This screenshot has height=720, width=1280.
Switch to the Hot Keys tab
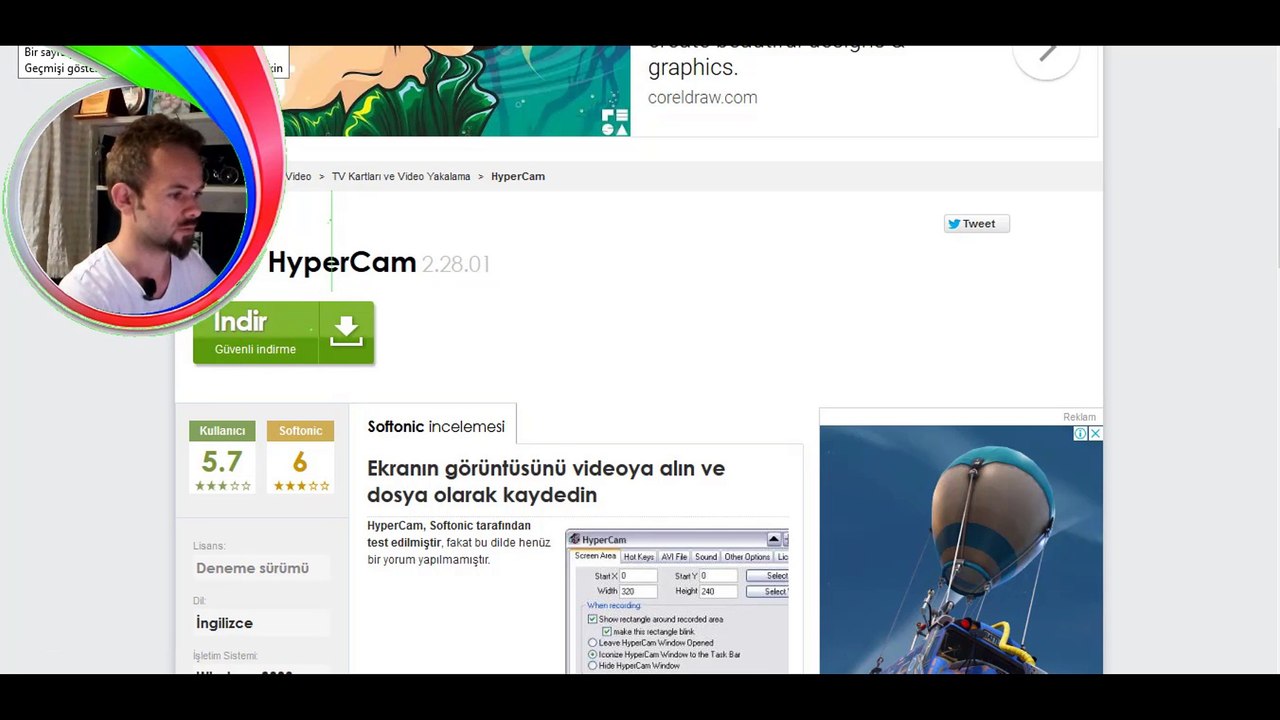pos(639,557)
